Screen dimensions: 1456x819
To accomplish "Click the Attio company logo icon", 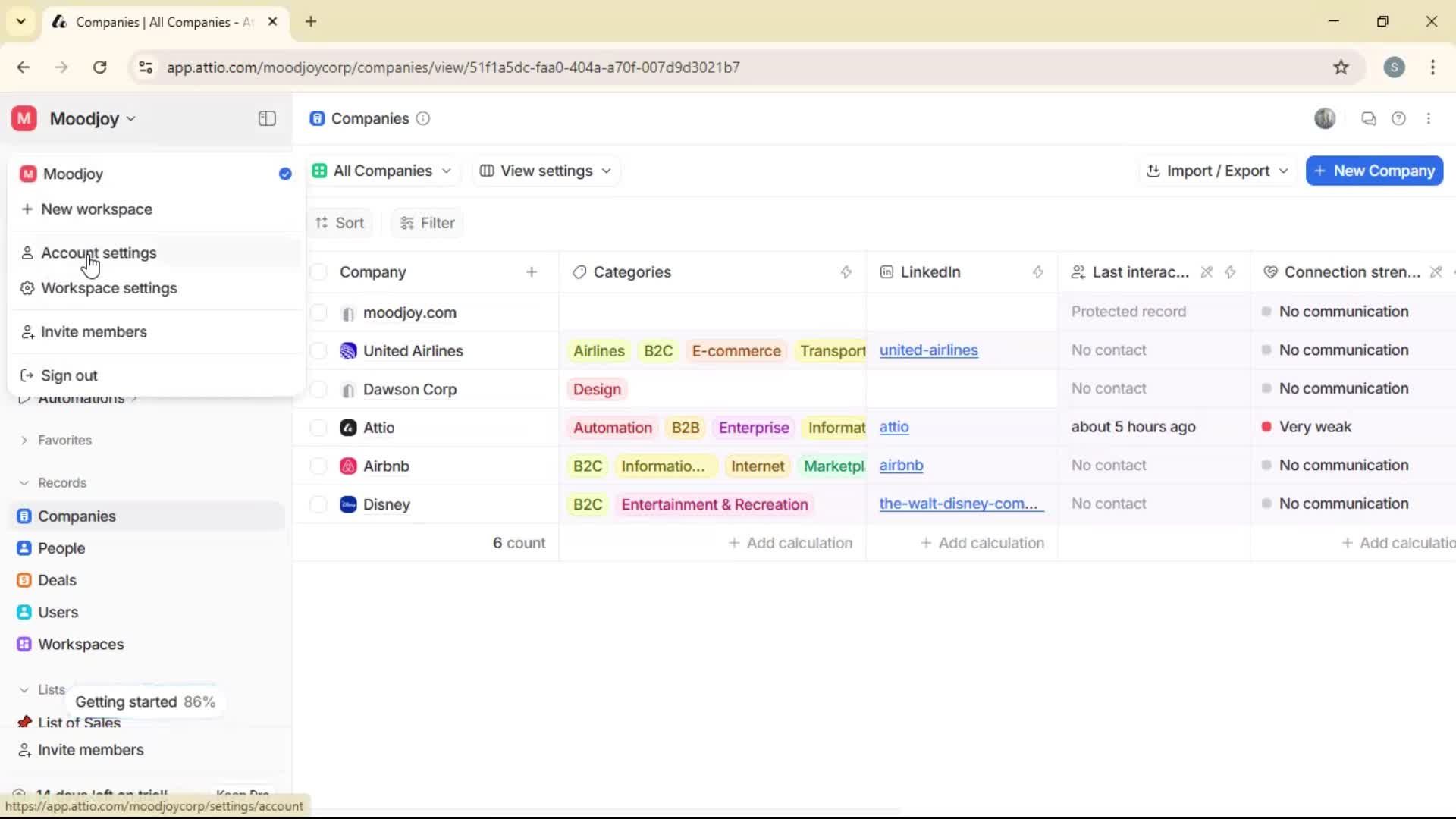I will [348, 428].
